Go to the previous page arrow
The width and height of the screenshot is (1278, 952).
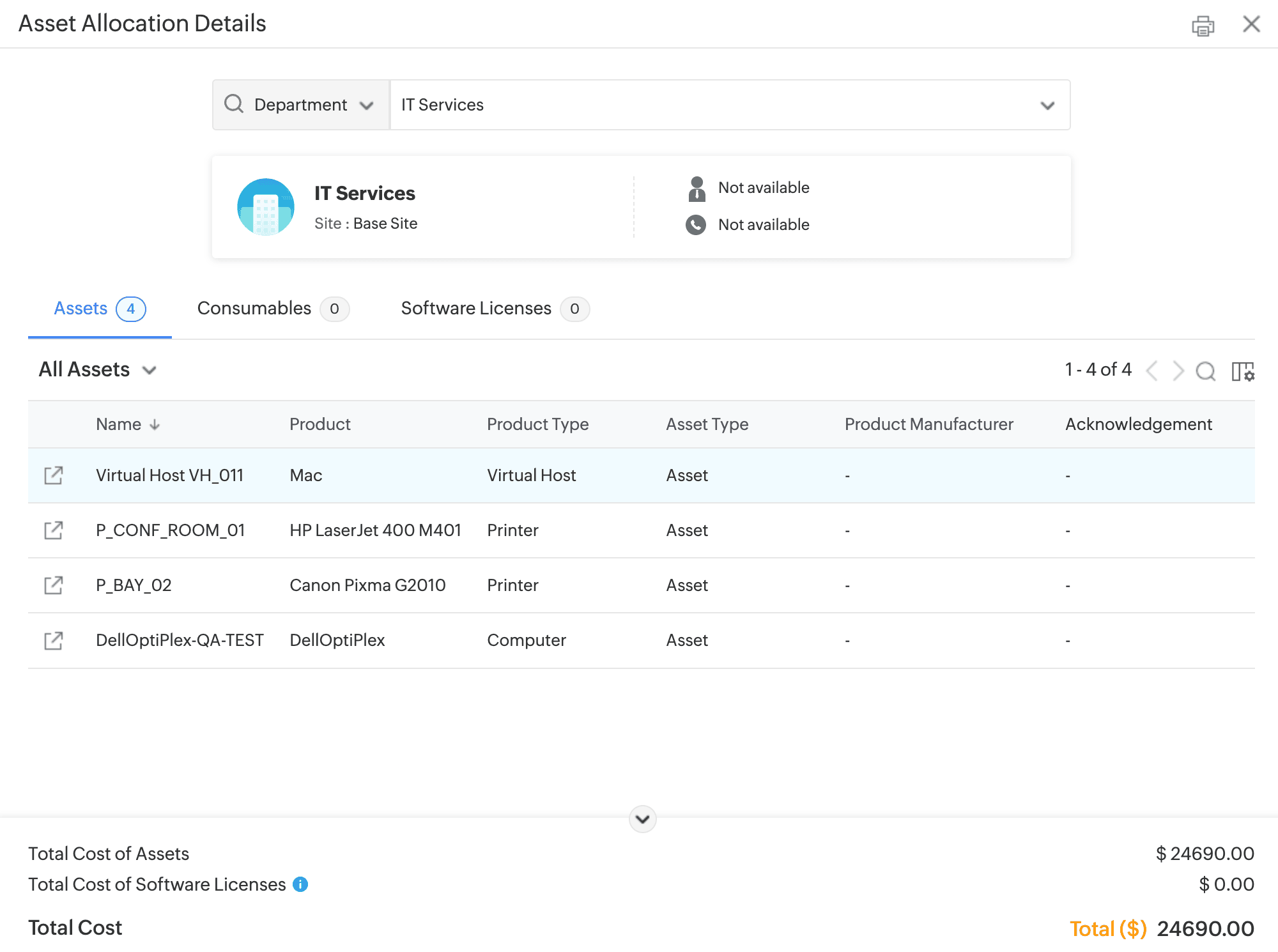tap(1152, 371)
